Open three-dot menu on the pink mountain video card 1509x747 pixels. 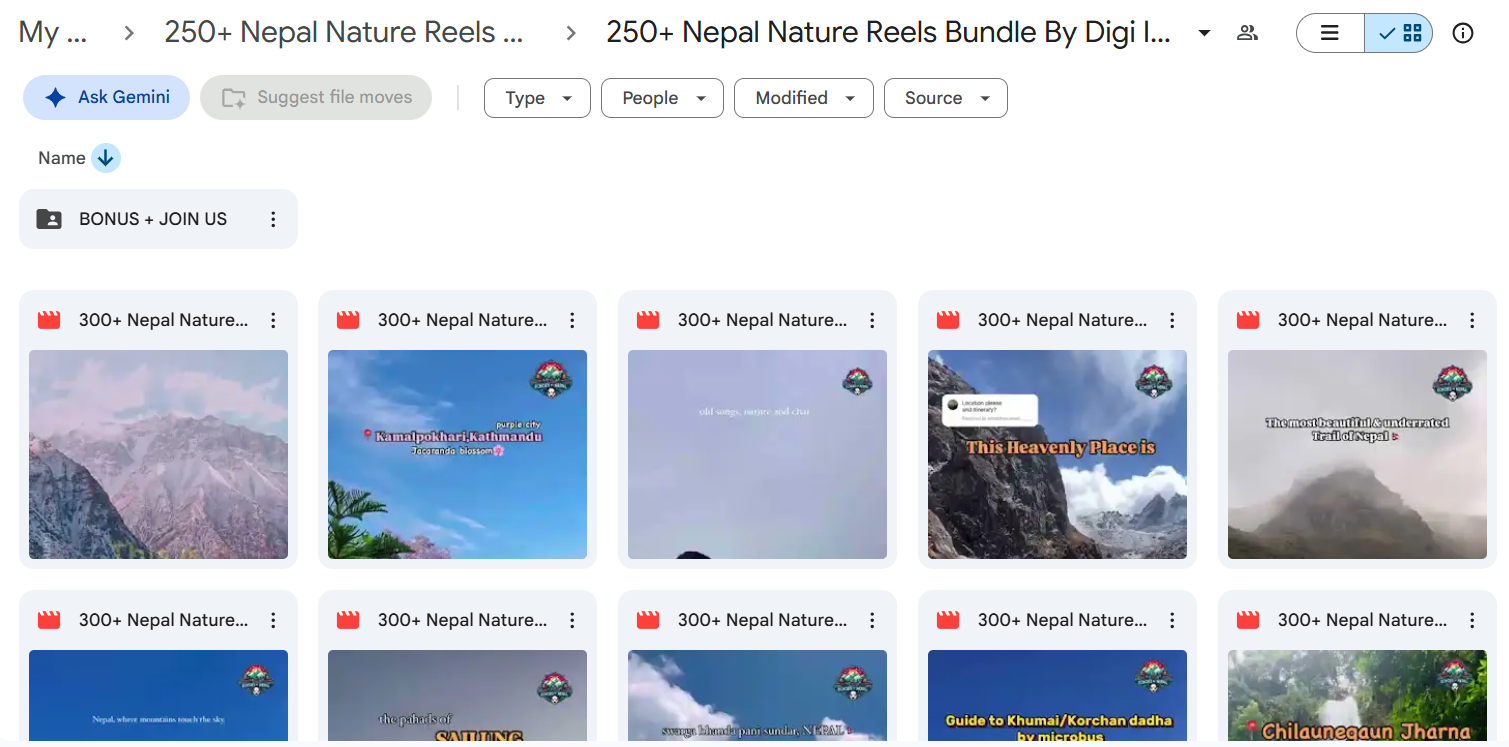coord(273,320)
